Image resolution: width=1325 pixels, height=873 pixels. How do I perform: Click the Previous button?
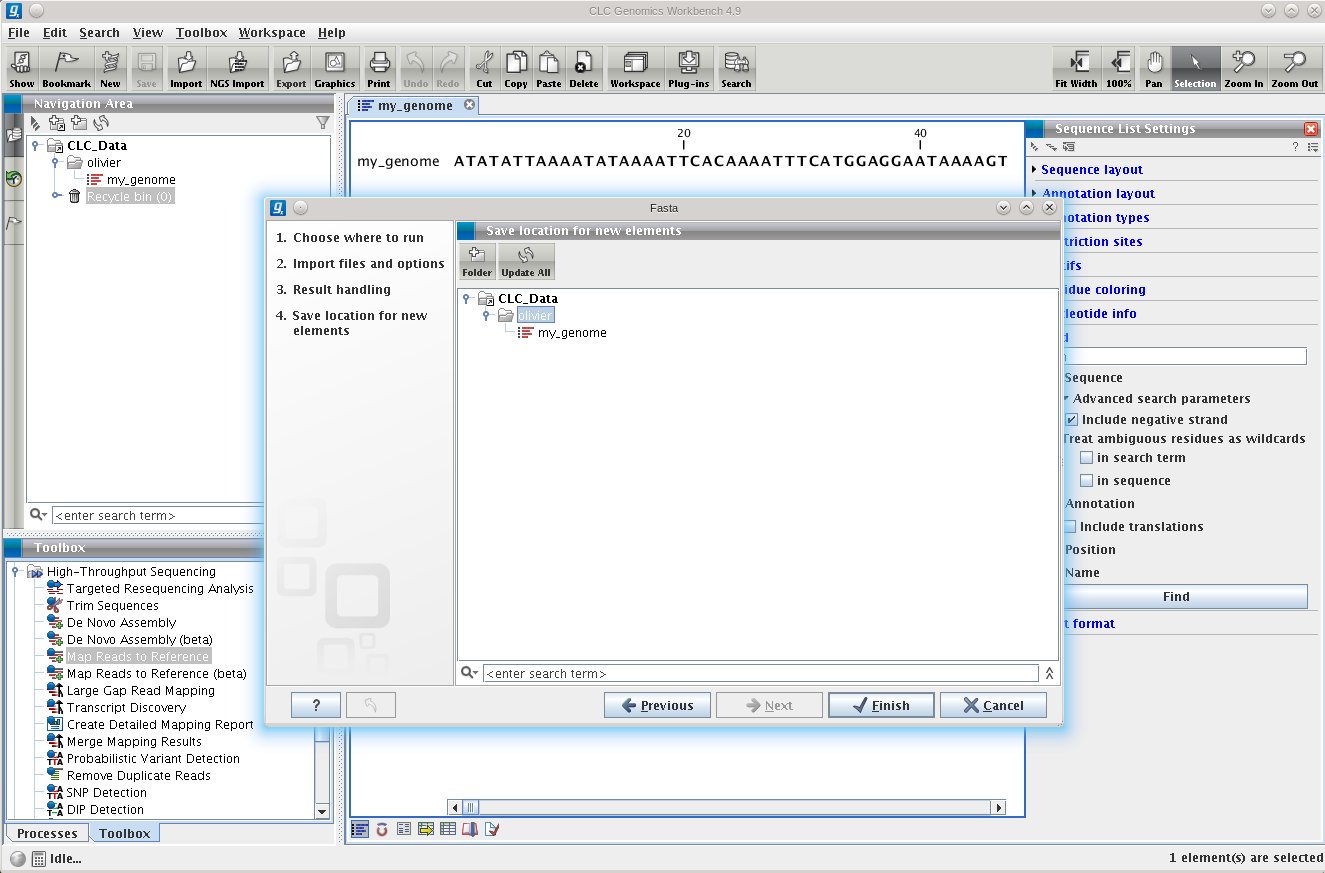pyautogui.click(x=657, y=705)
